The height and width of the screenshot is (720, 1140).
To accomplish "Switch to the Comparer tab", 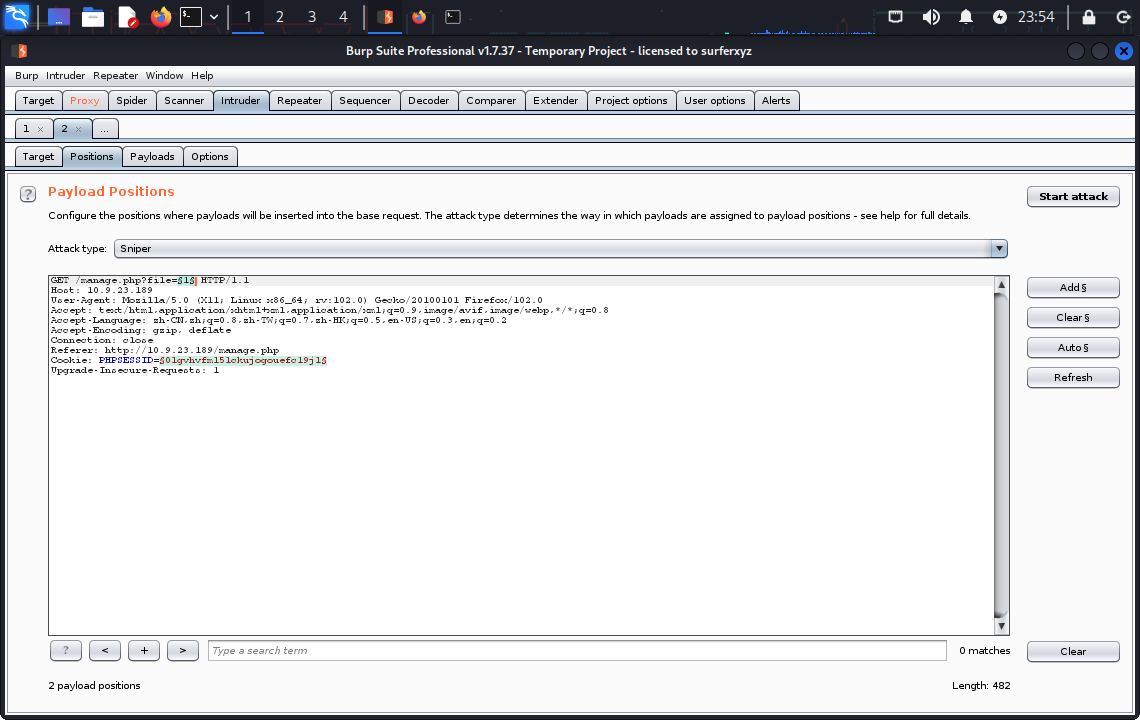I will pos(491,100).
